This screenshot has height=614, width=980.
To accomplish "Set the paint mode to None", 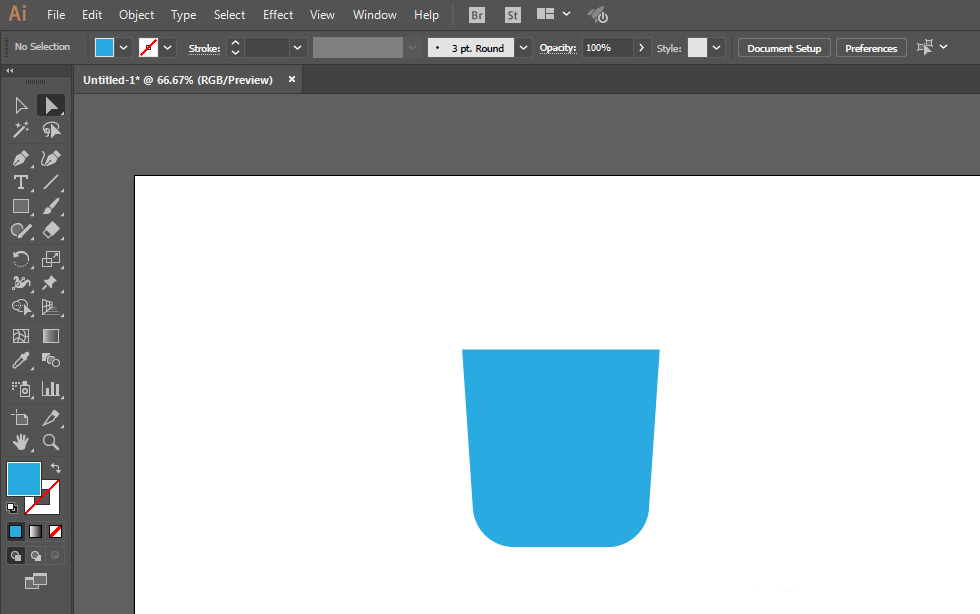I will (56, 531).
